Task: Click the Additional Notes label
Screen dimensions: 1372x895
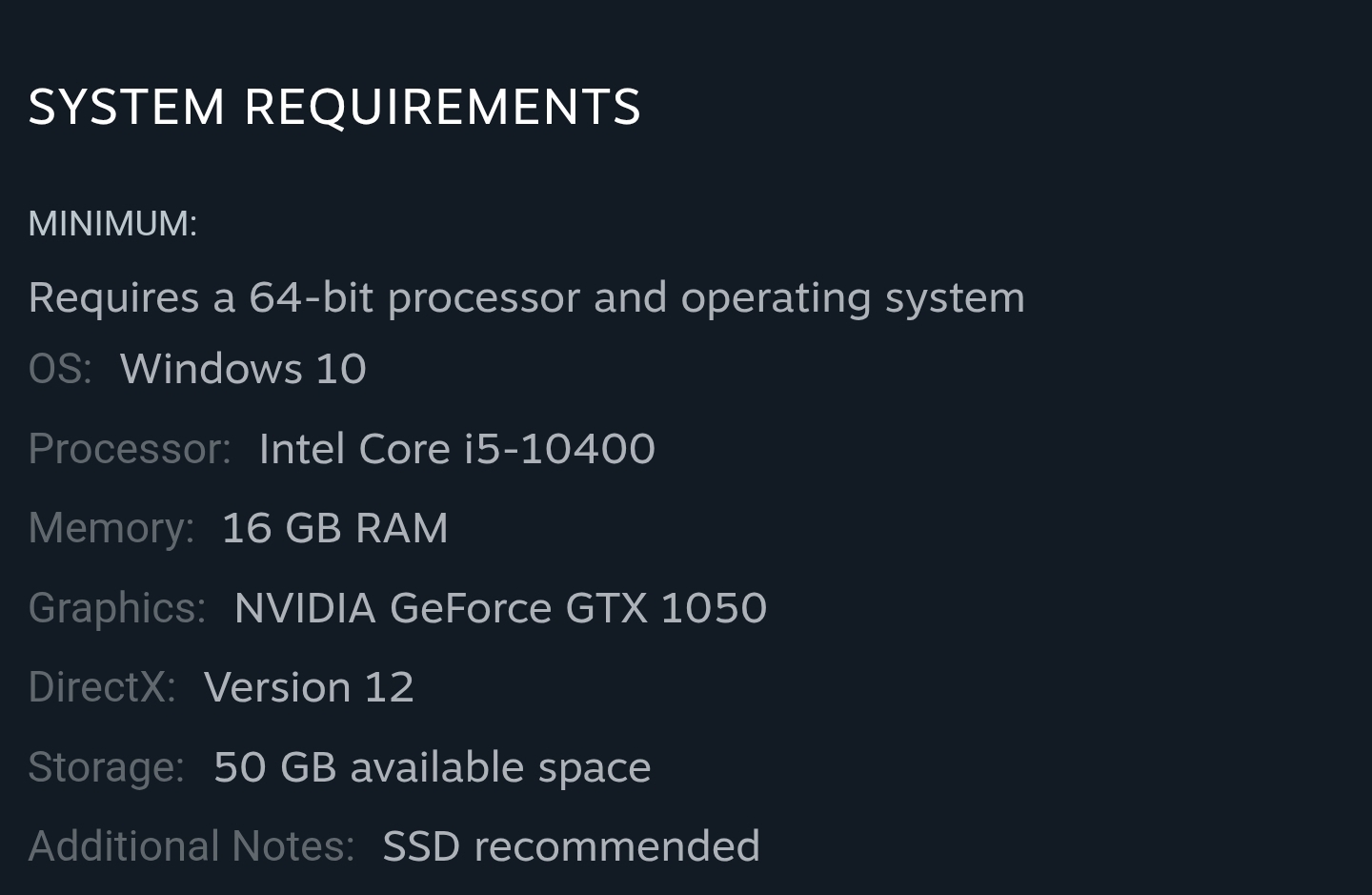Action: click(x=191, y=846)
